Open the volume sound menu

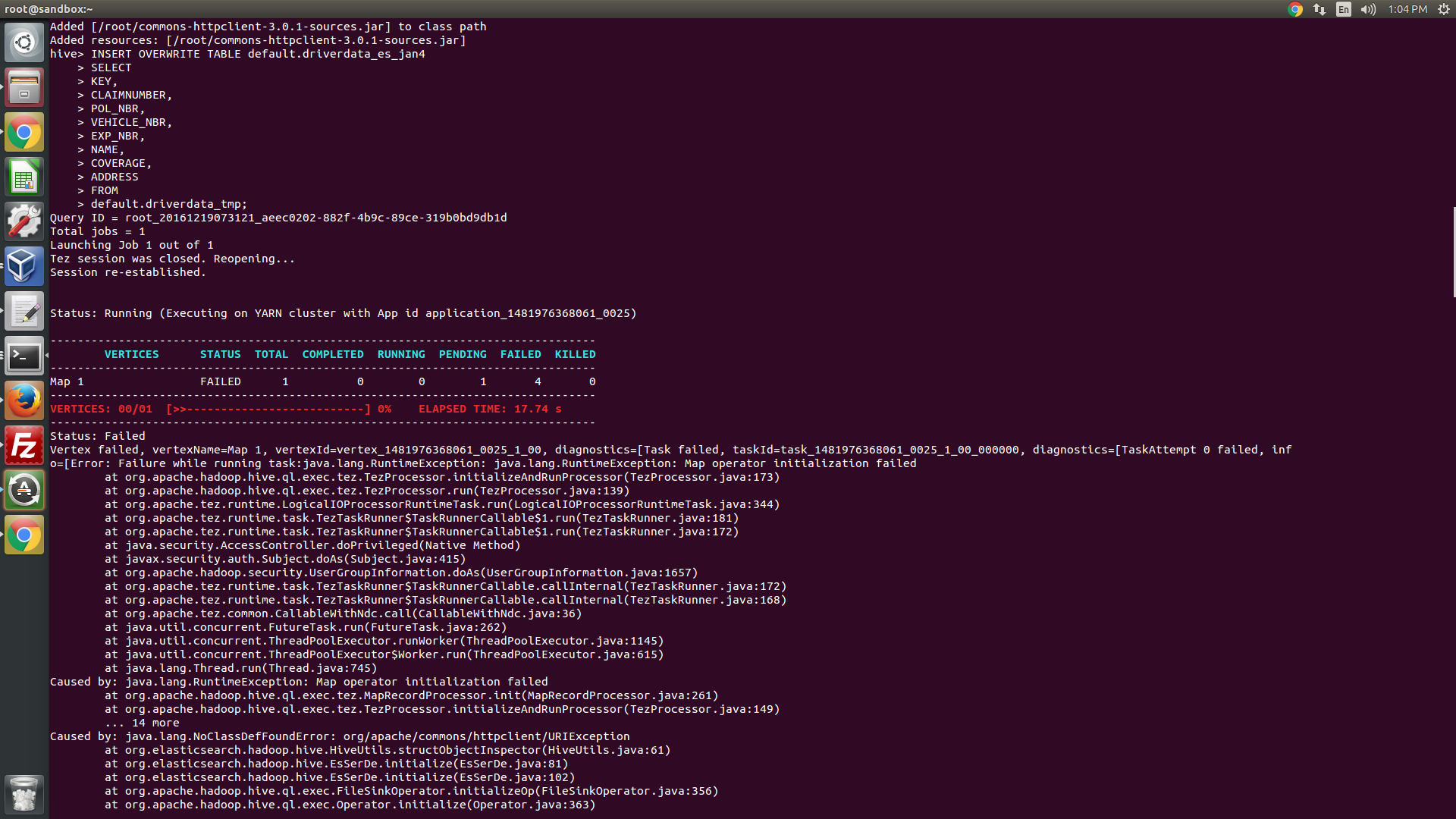tap(1368, 9)
